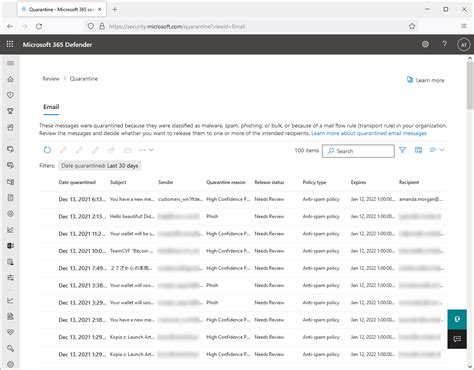Open a new browser tab
This screenshot has height=370, width=474.
114,9
